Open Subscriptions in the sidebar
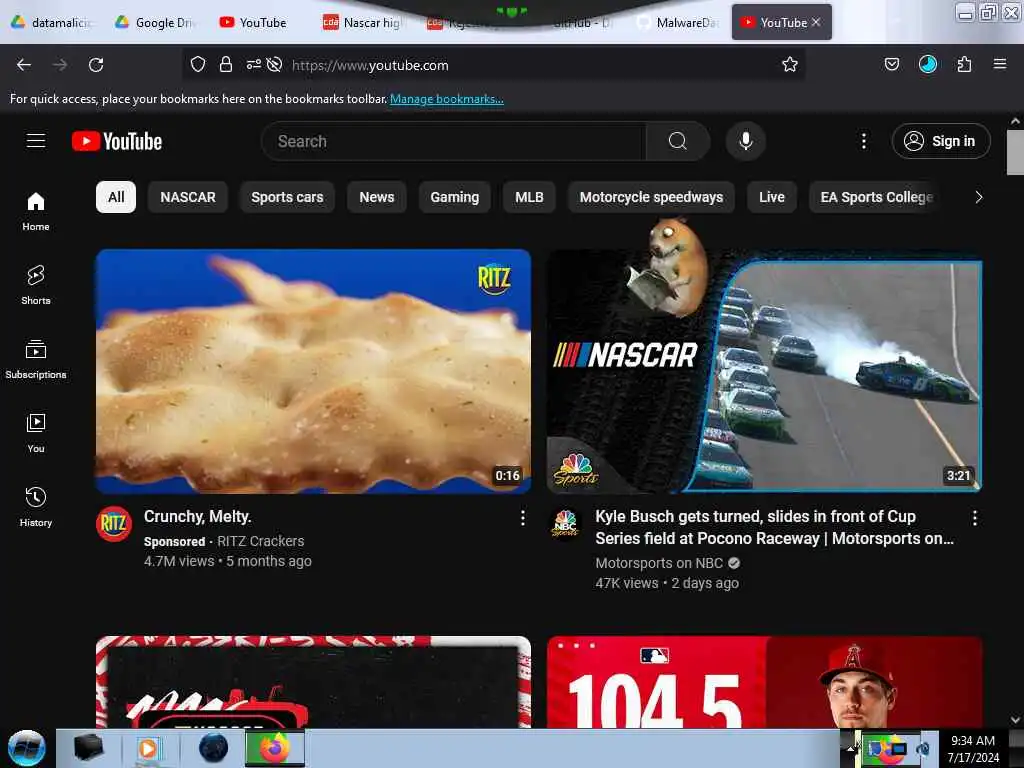 (x=36, y=359)
